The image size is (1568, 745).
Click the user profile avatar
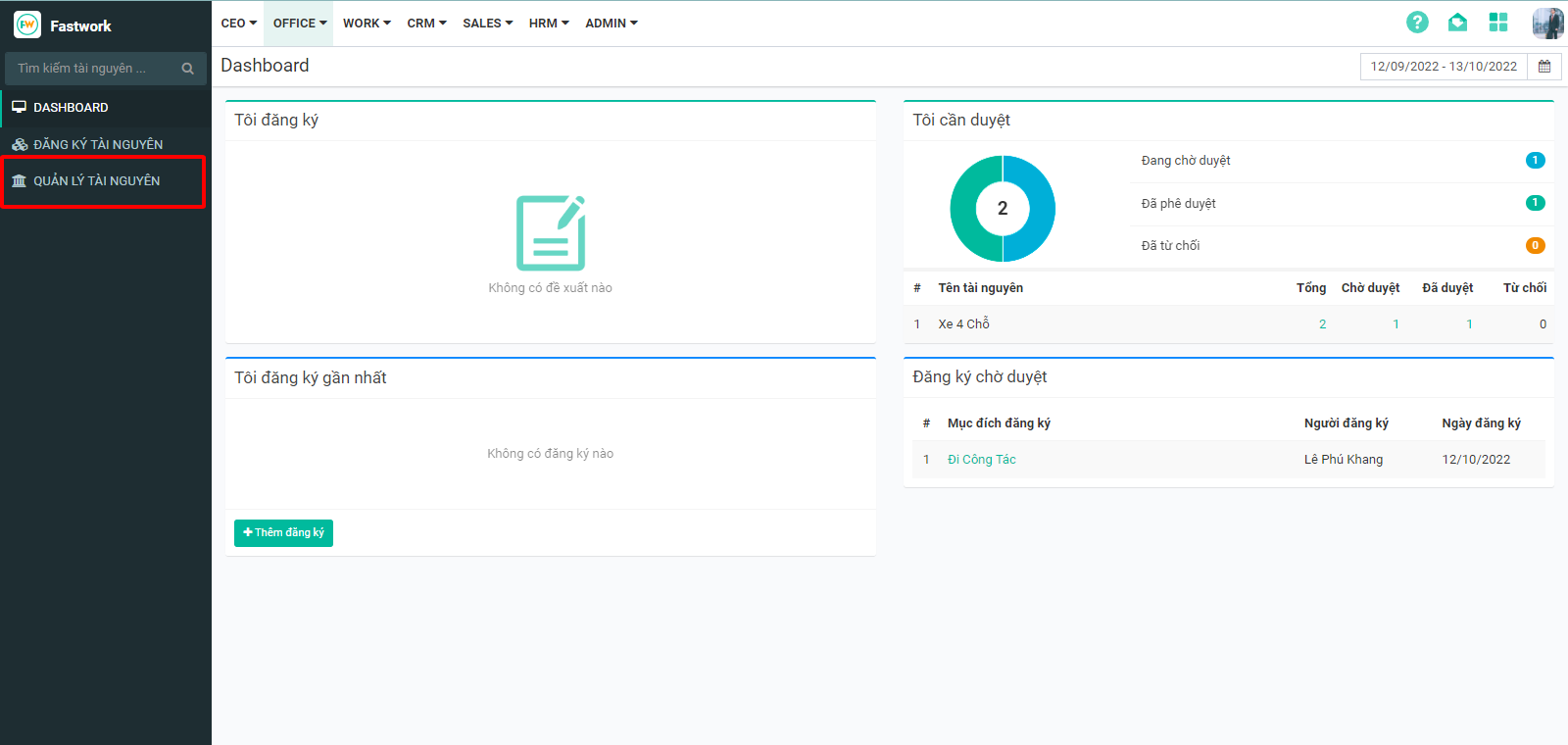1547,23
